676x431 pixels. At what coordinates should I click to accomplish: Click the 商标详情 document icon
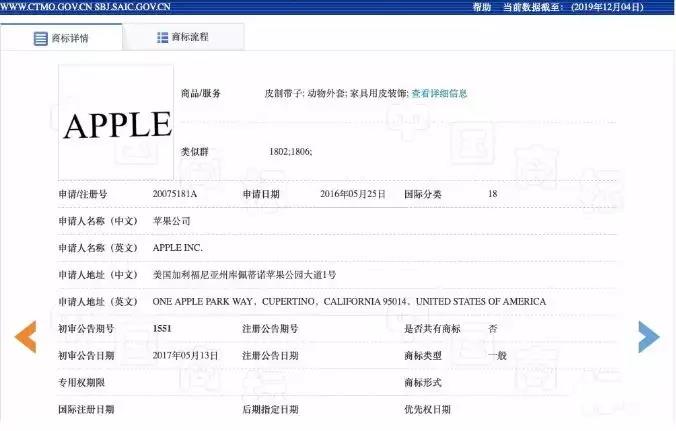pyautogui.click(x=41, y=38)
